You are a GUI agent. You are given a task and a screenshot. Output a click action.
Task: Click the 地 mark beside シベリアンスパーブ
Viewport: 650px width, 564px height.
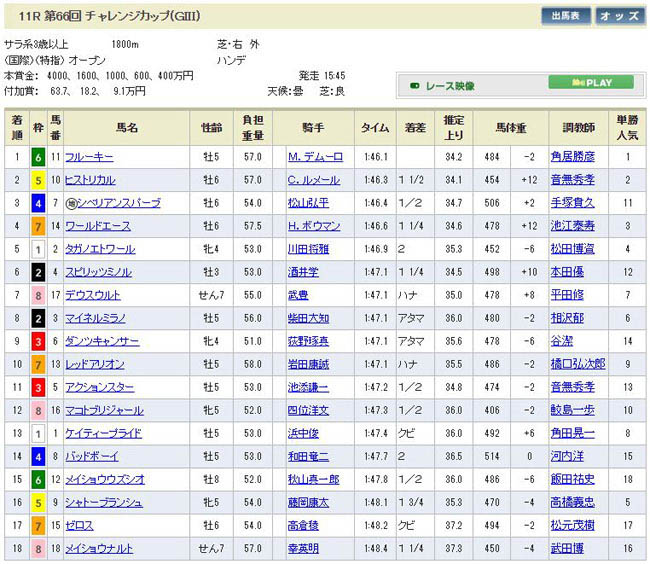72,203
